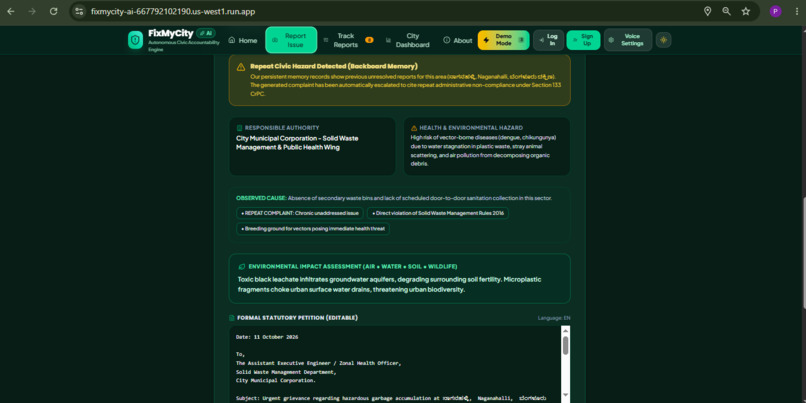Open the About page

[x=457, y=40]
